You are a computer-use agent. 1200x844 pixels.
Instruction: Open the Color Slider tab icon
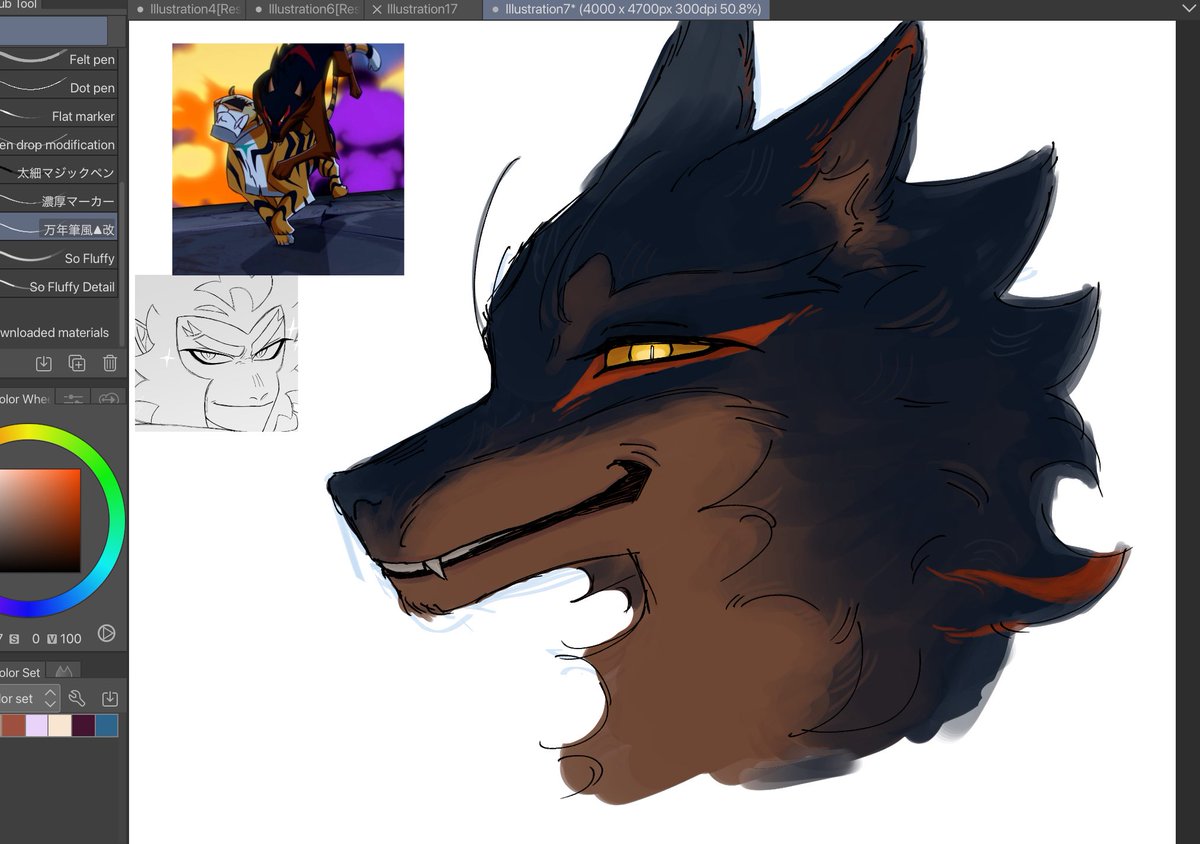73,398
